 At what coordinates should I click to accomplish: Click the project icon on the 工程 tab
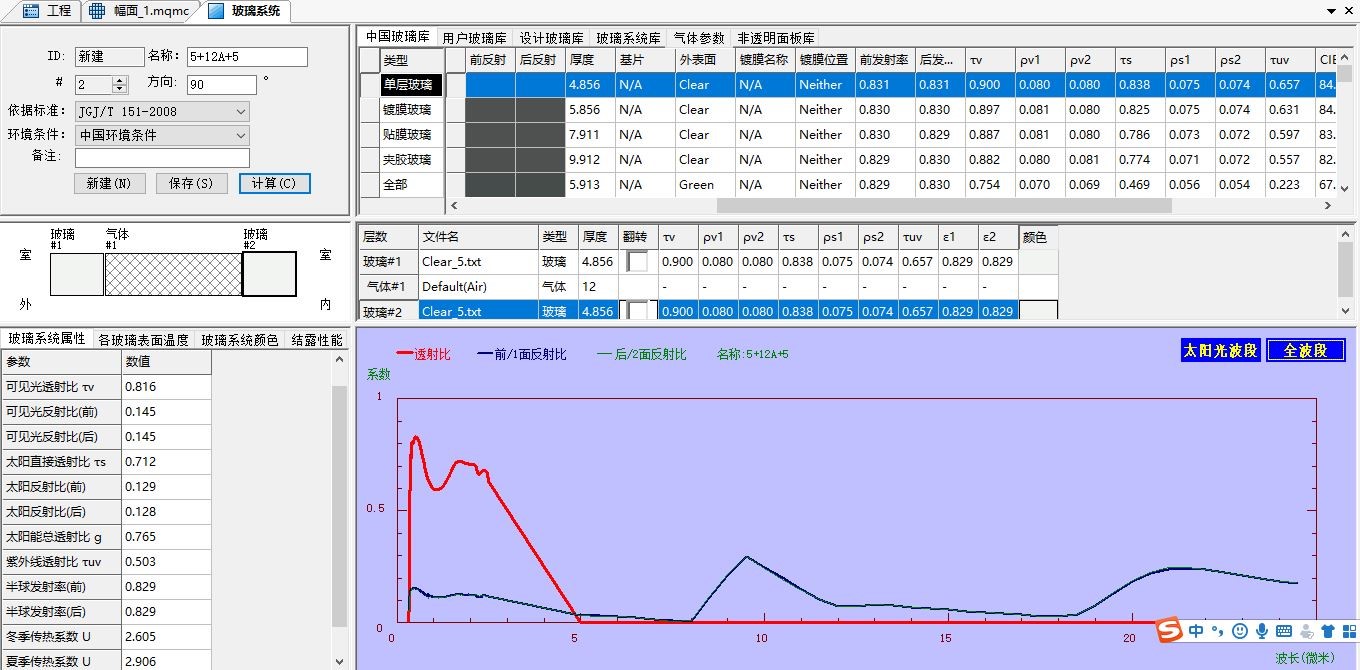30,11
